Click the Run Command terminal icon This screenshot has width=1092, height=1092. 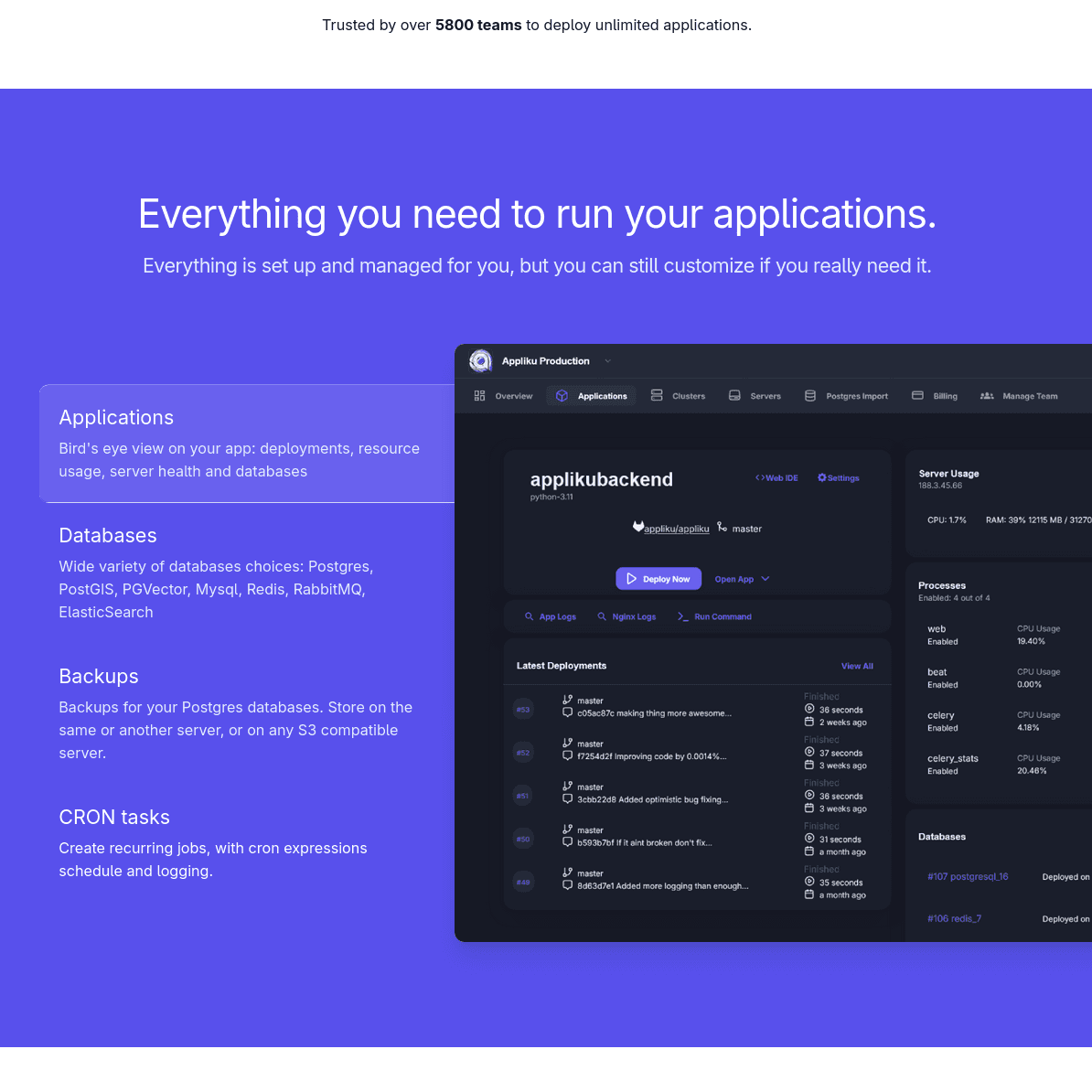(682, 616)
